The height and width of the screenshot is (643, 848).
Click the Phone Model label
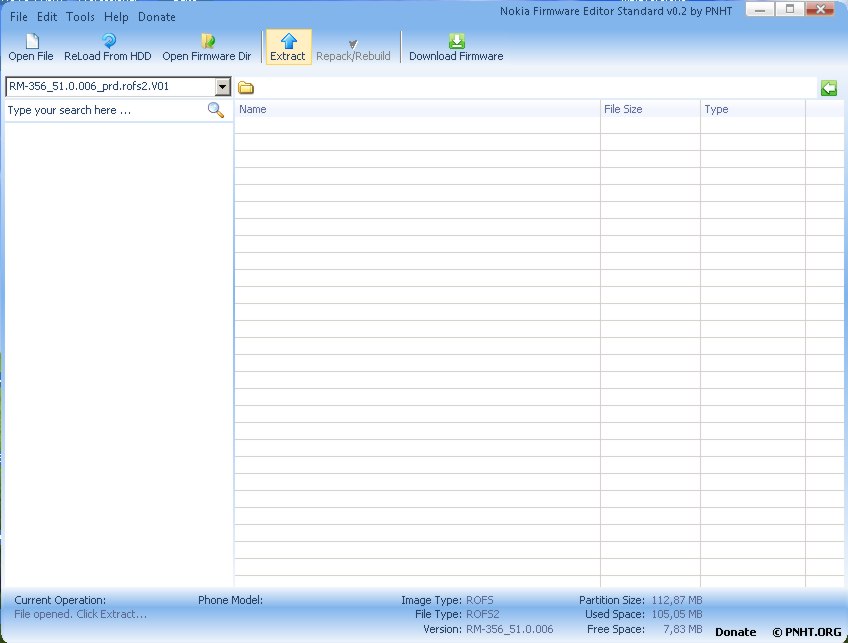(230, 600)
